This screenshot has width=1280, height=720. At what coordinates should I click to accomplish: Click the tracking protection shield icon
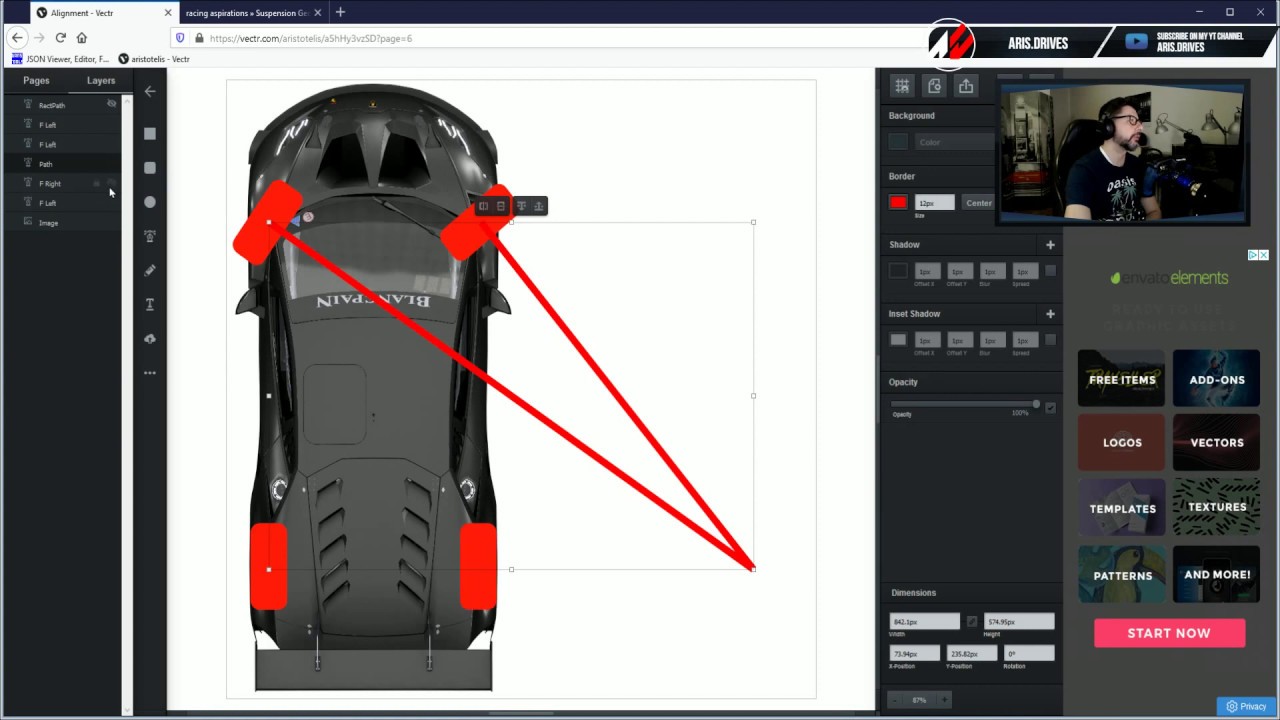[180, 38]
